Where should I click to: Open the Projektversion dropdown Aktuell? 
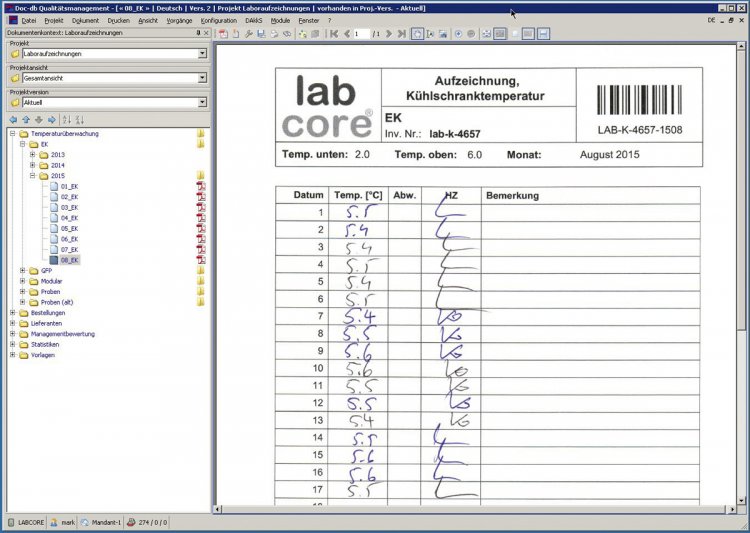tap(202, 102)
